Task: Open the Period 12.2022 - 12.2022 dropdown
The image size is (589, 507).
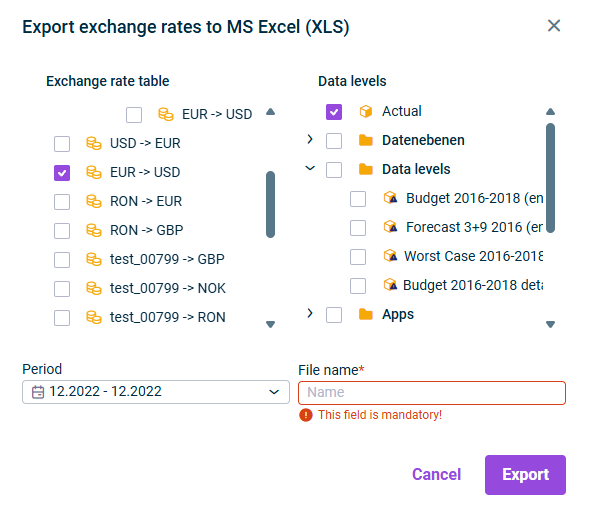Action: point(156,392)
